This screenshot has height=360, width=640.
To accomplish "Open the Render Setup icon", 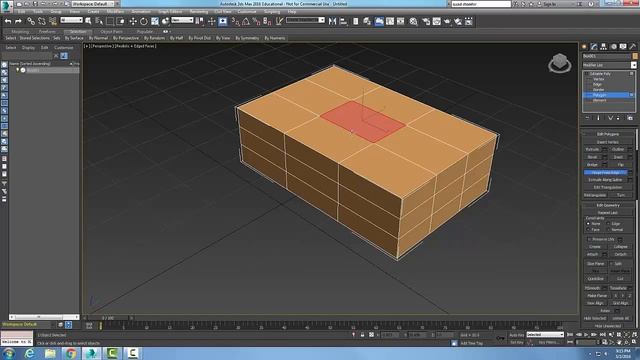I will coord(426,21).
